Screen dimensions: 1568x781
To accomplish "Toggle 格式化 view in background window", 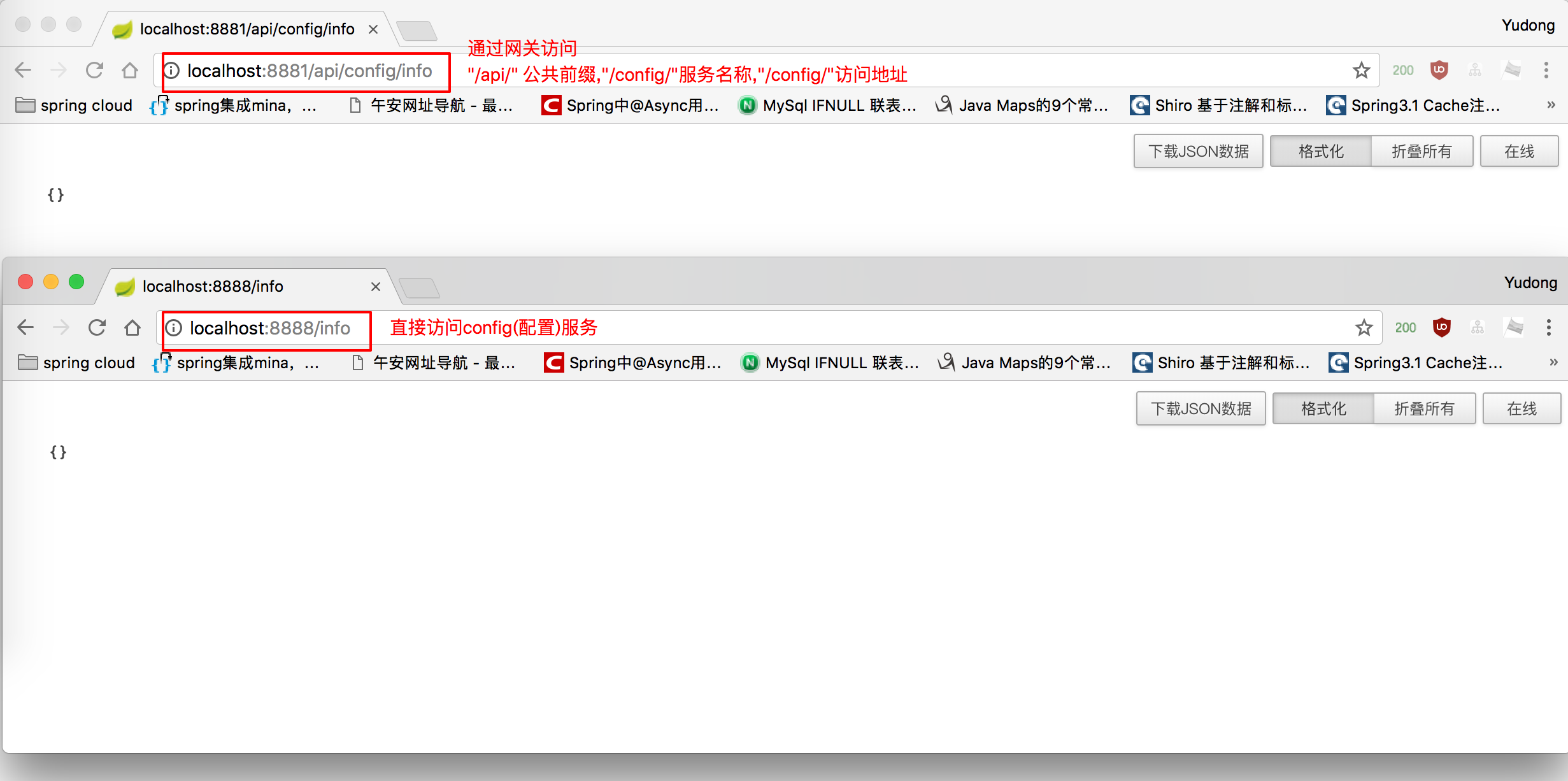I will tap(1321, 151).
